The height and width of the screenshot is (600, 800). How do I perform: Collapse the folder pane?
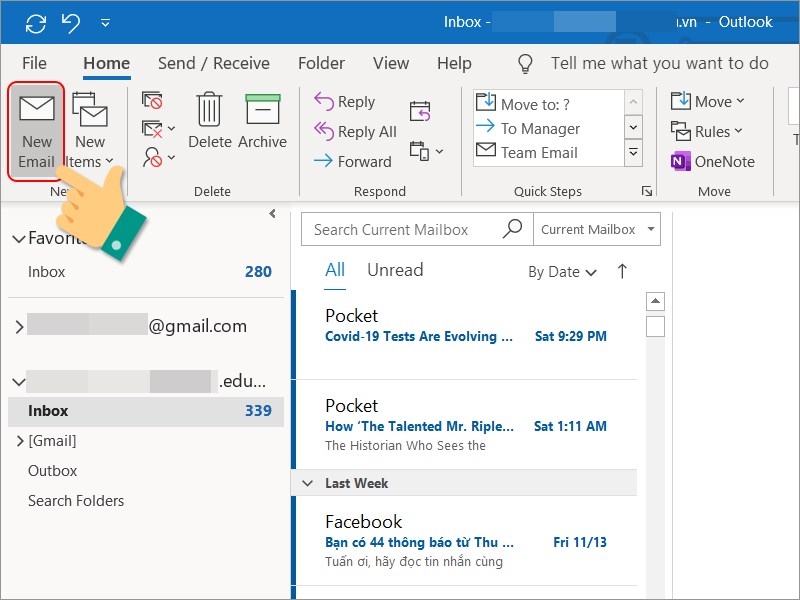272,213
